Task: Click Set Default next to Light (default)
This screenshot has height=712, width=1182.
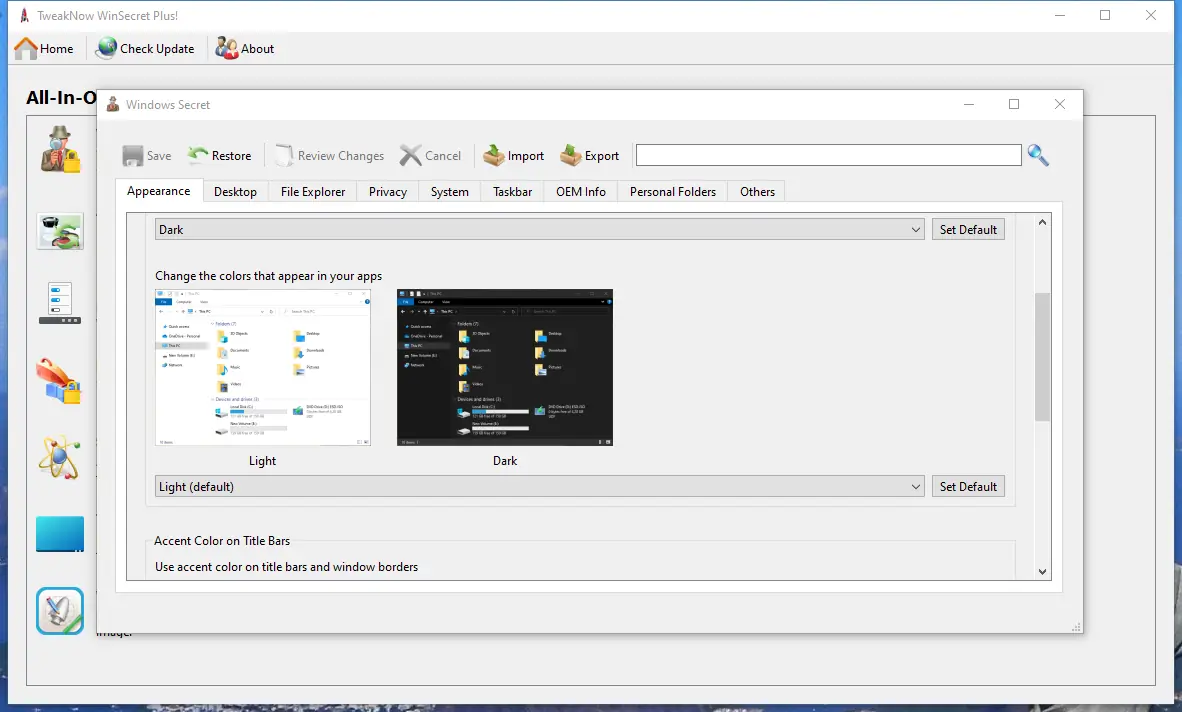Action: pyautogui.click(x=968, y=487)
